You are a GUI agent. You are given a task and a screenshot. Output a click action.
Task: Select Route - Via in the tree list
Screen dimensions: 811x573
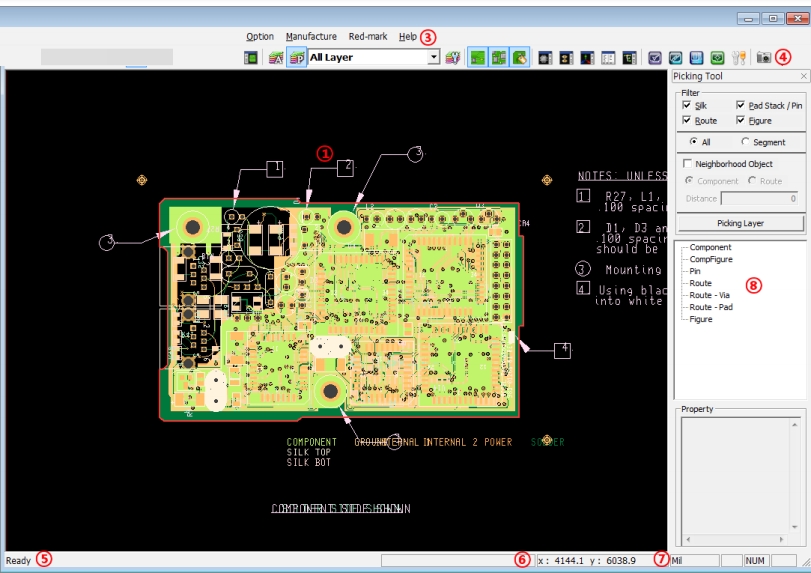[x=710, y=295]
